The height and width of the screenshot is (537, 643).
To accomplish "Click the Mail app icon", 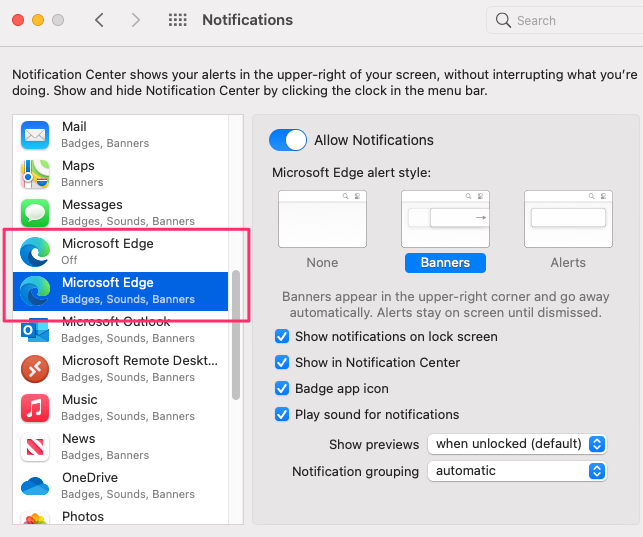I will 35,135.
